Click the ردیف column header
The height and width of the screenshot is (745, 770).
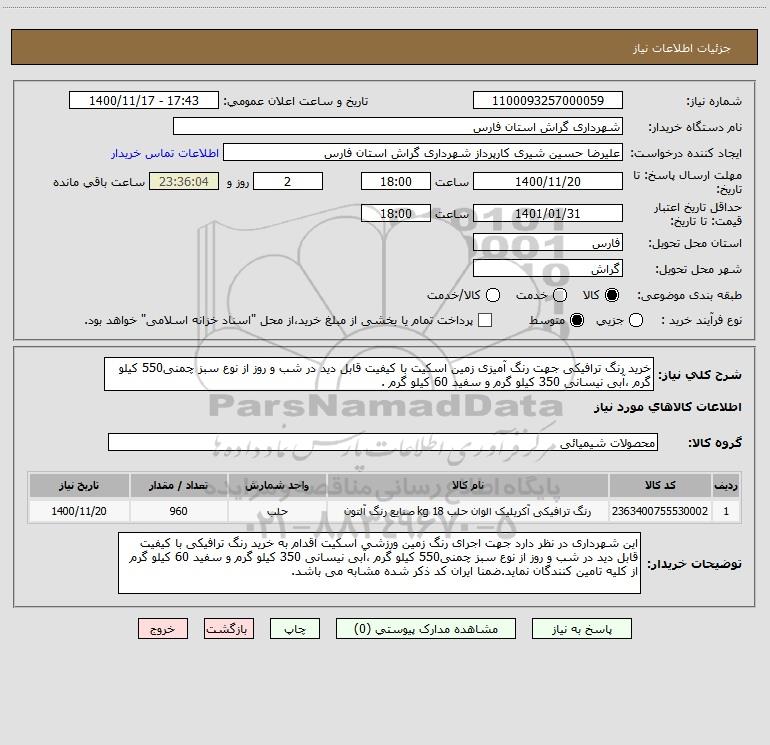[x=726, y=485]
